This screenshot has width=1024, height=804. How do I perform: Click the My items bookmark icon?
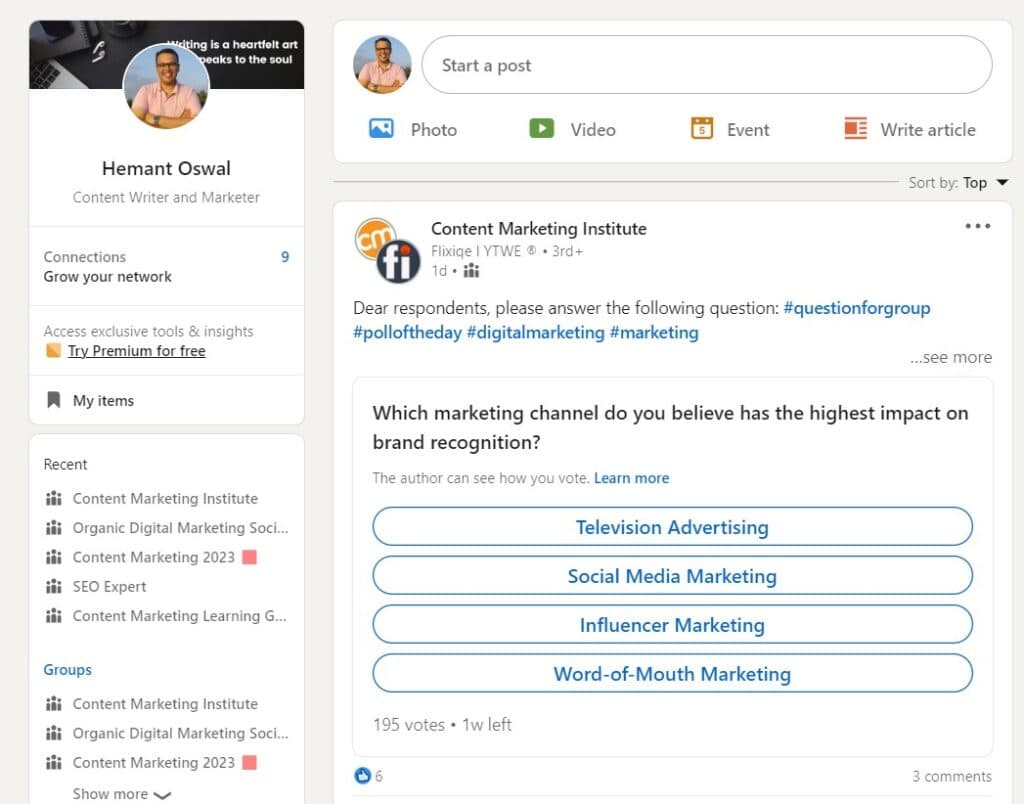[x=54, y=400]
